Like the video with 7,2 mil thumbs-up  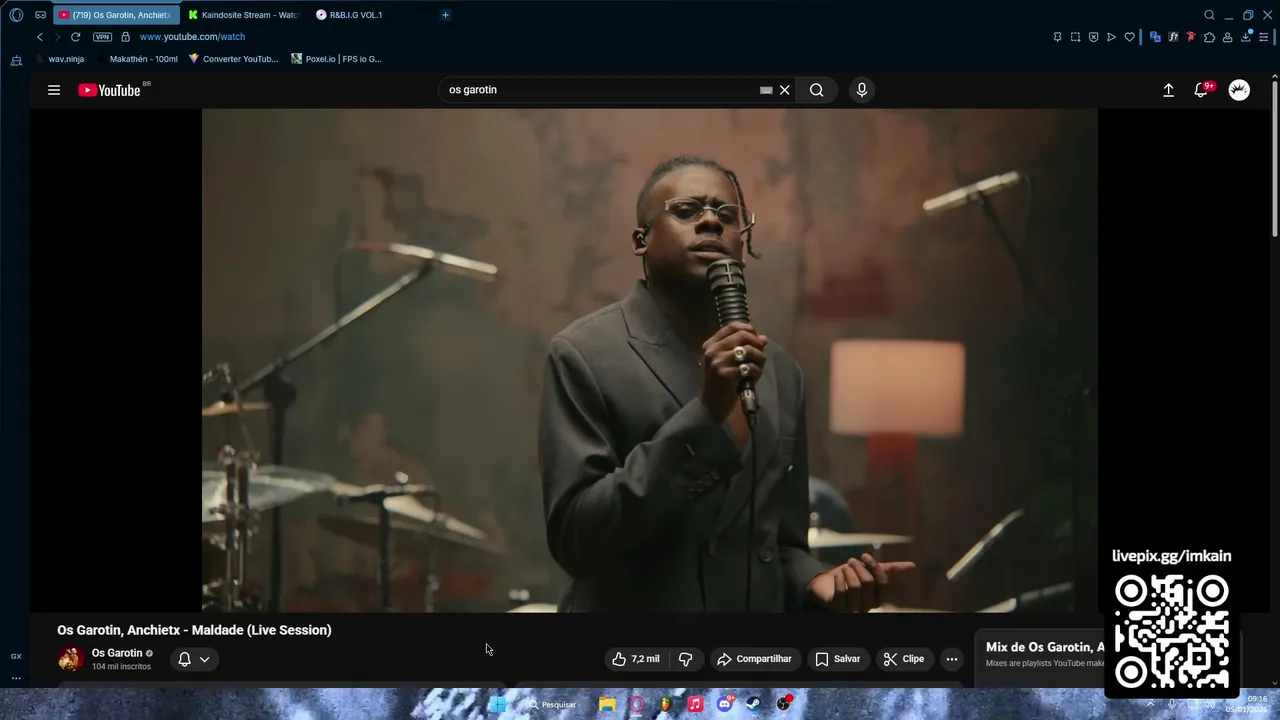636,659
